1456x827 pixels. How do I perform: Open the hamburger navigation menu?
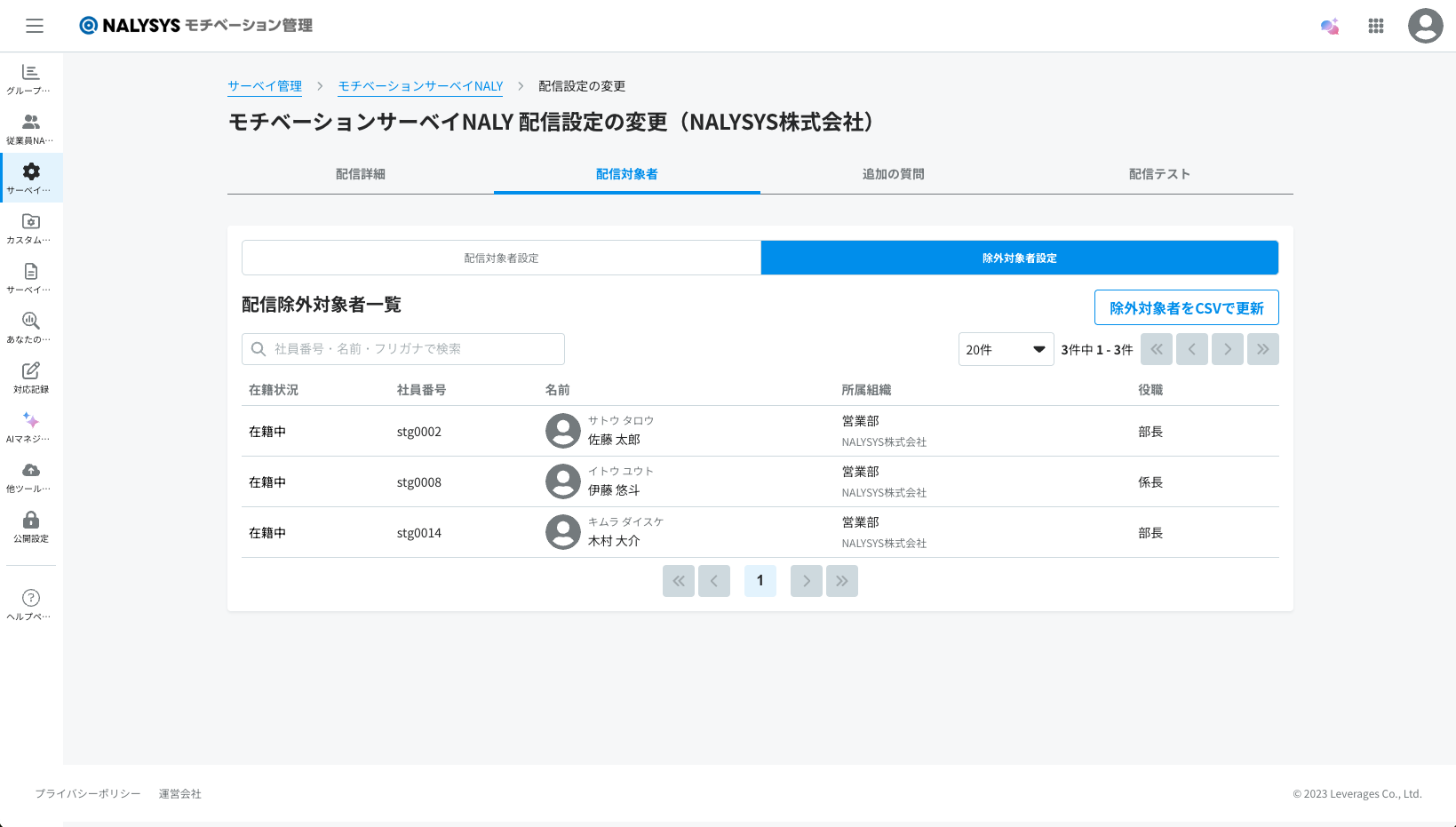(x=35, y=26)
